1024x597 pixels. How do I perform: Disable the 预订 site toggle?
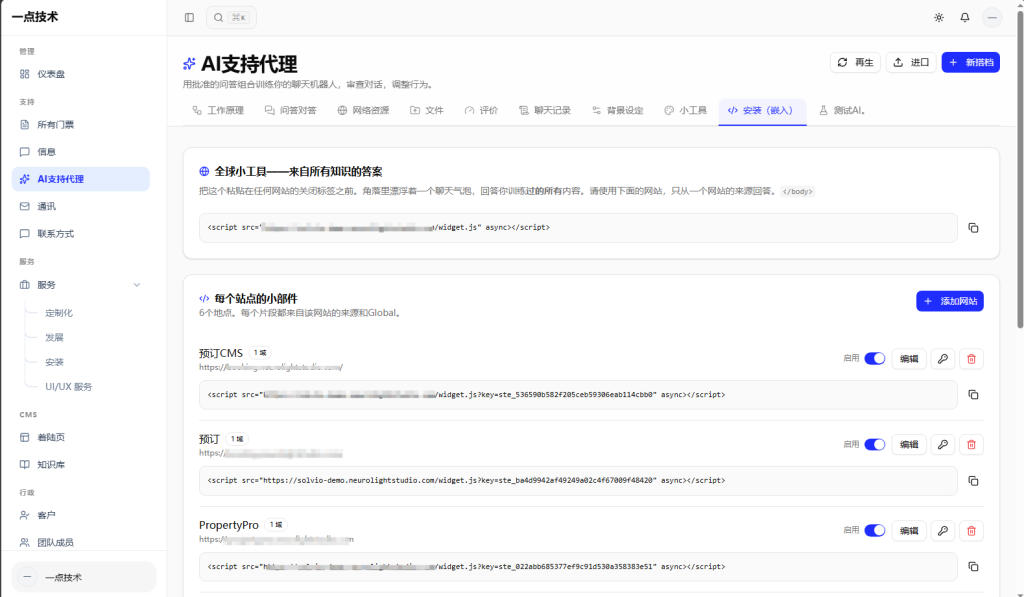click(874, 444)
